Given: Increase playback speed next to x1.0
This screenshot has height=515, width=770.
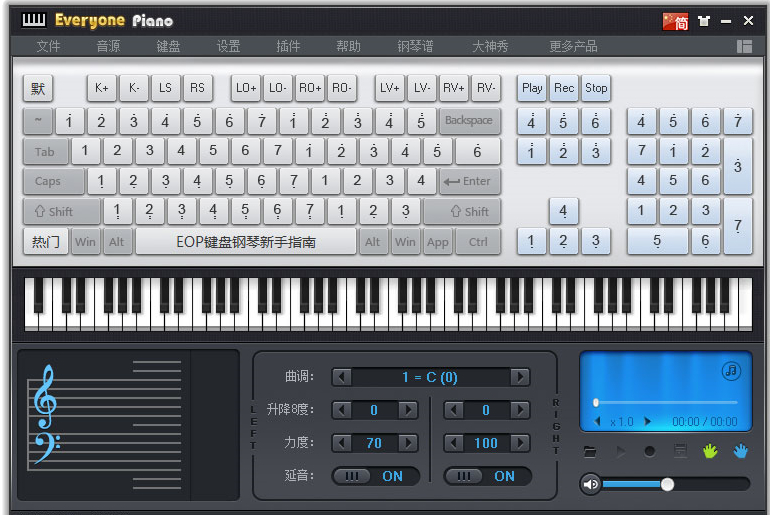Looking at the screenshot, I should click(647, 421).
